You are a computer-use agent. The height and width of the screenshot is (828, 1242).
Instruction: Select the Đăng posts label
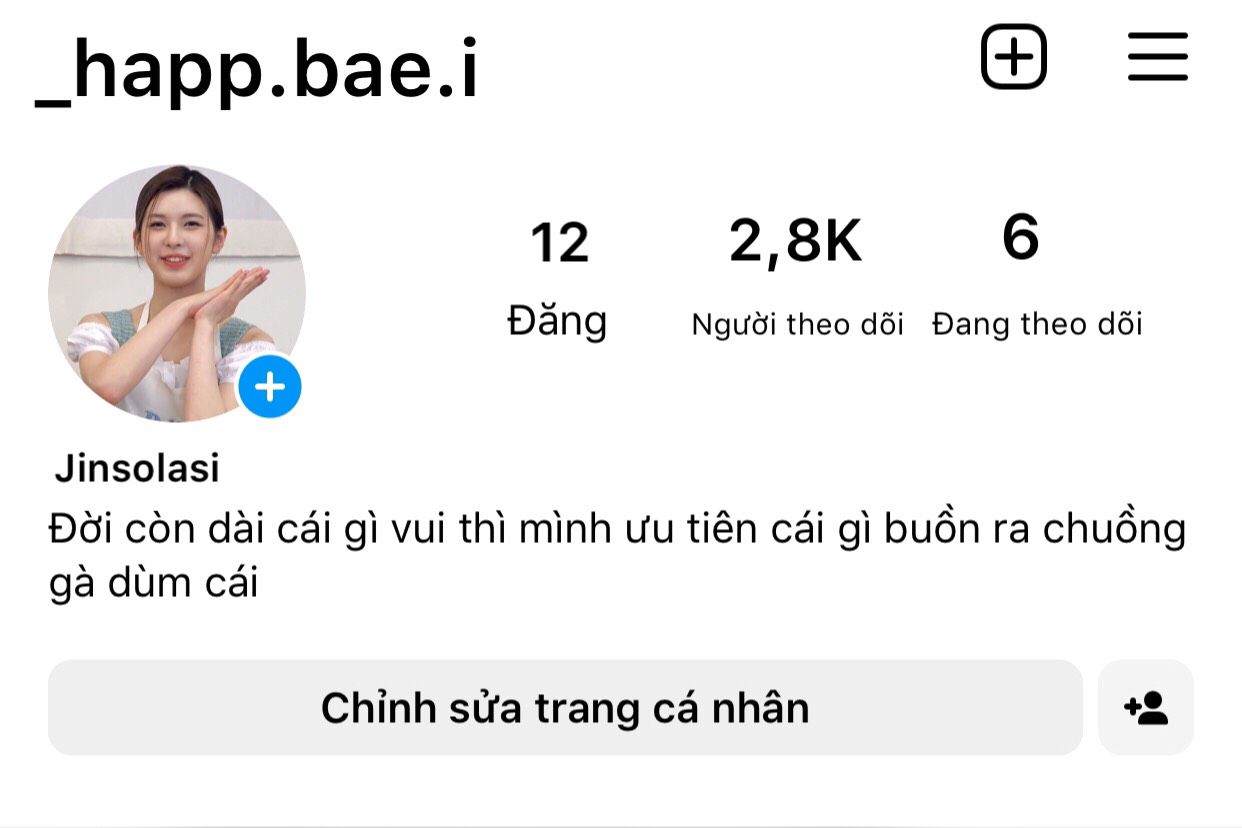click(557, 321)
